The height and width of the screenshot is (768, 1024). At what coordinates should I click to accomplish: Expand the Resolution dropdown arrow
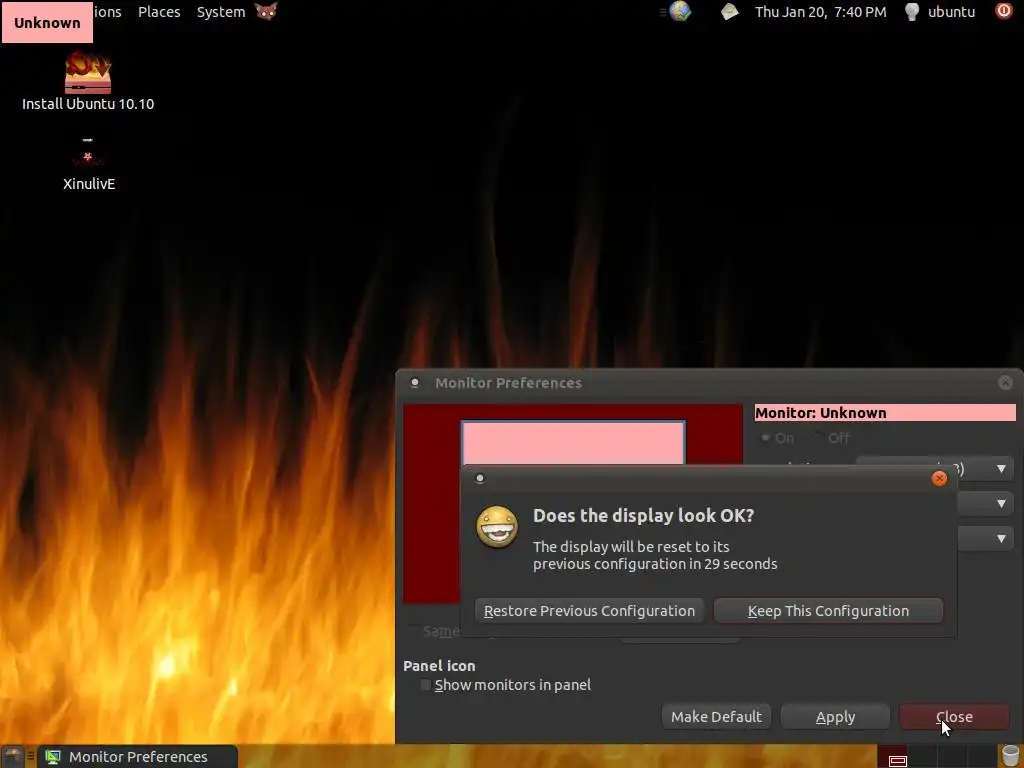[x=1001, y=468]
